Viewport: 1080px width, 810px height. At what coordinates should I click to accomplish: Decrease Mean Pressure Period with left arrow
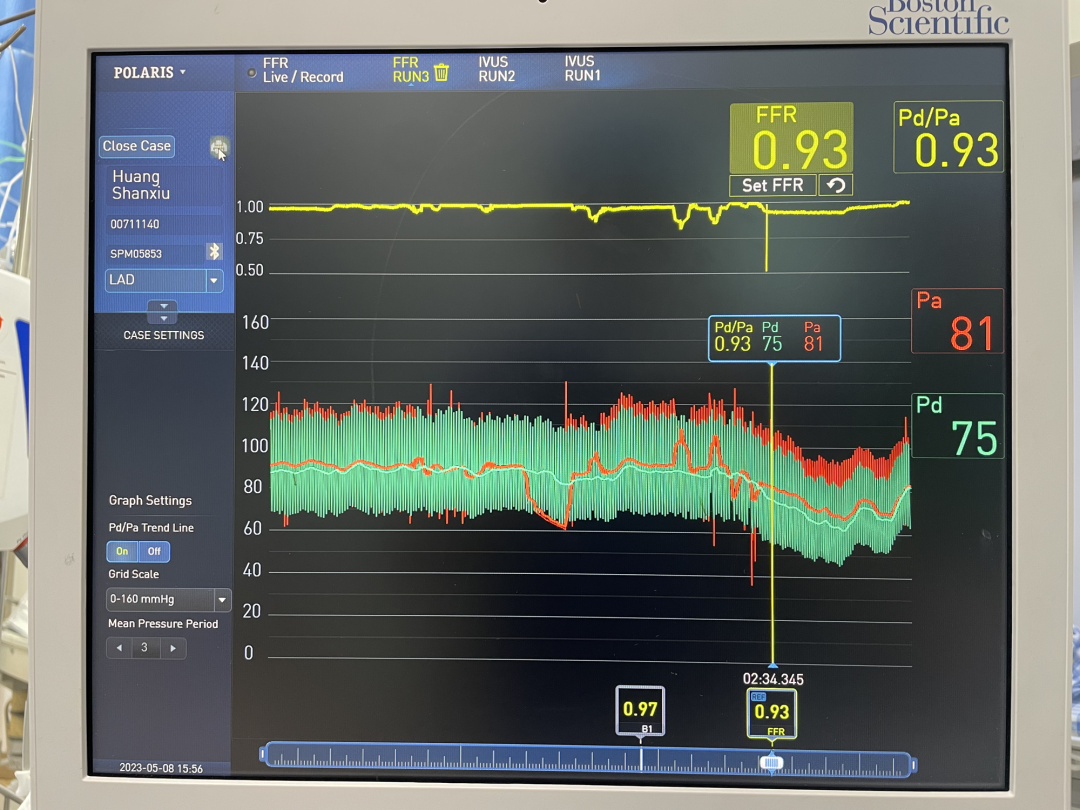(119, 648)
